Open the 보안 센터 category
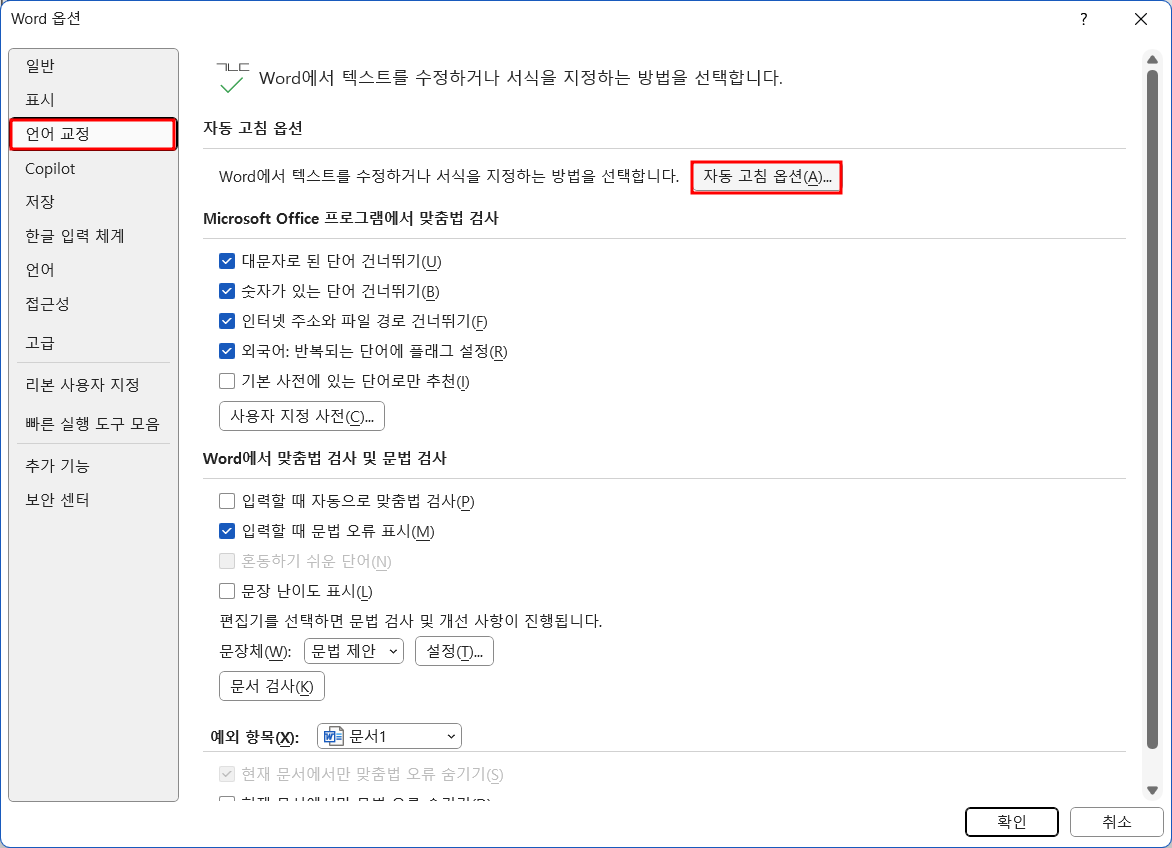 click(x=93, y=500)
